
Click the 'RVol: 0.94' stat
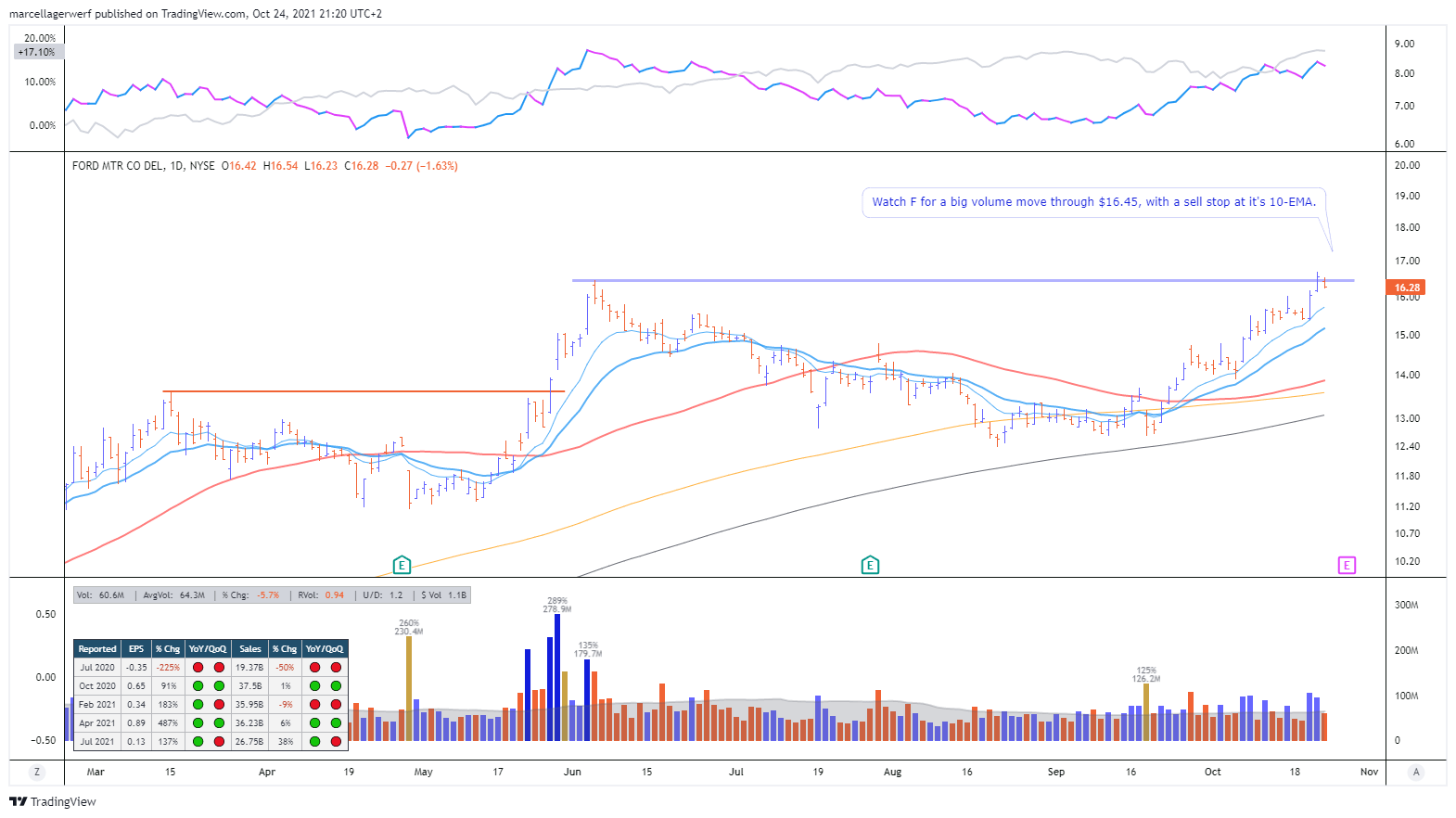[x=321, y=595]
